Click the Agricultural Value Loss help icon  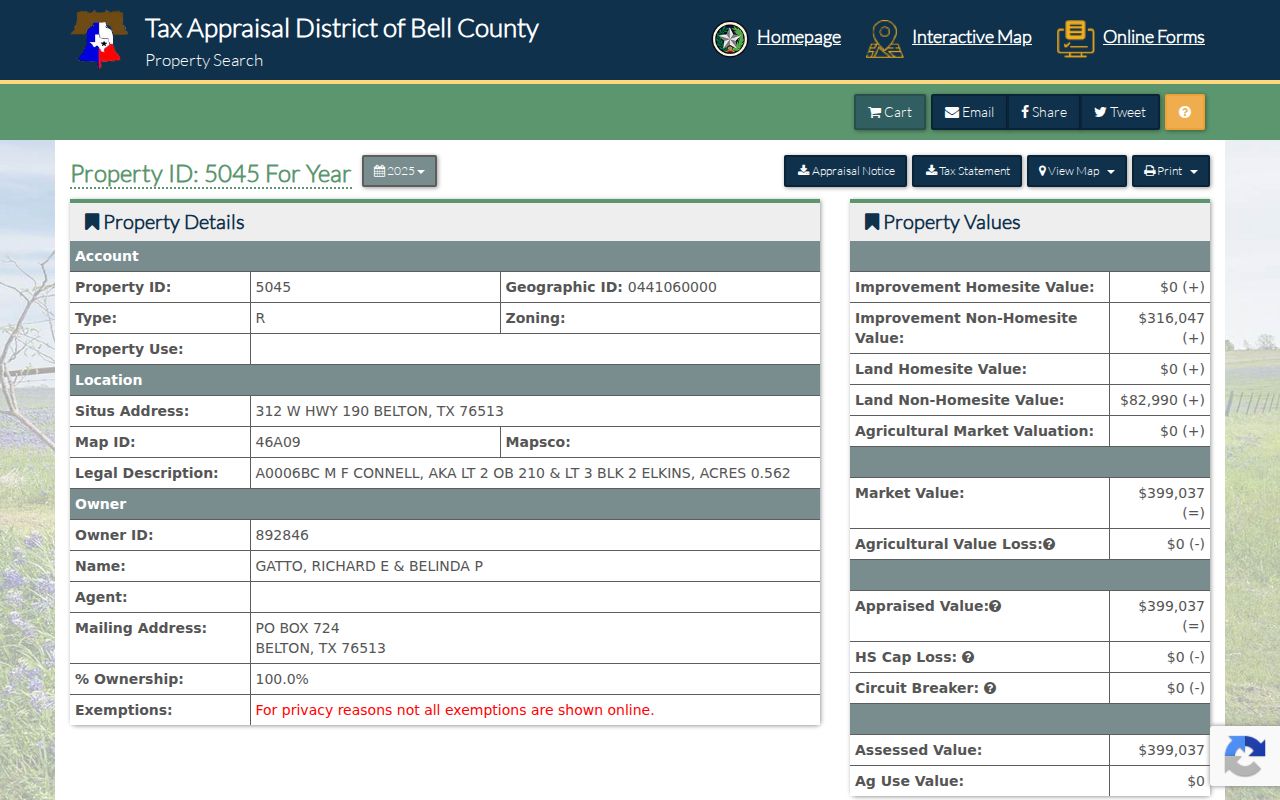click(x=1049, y=544)
